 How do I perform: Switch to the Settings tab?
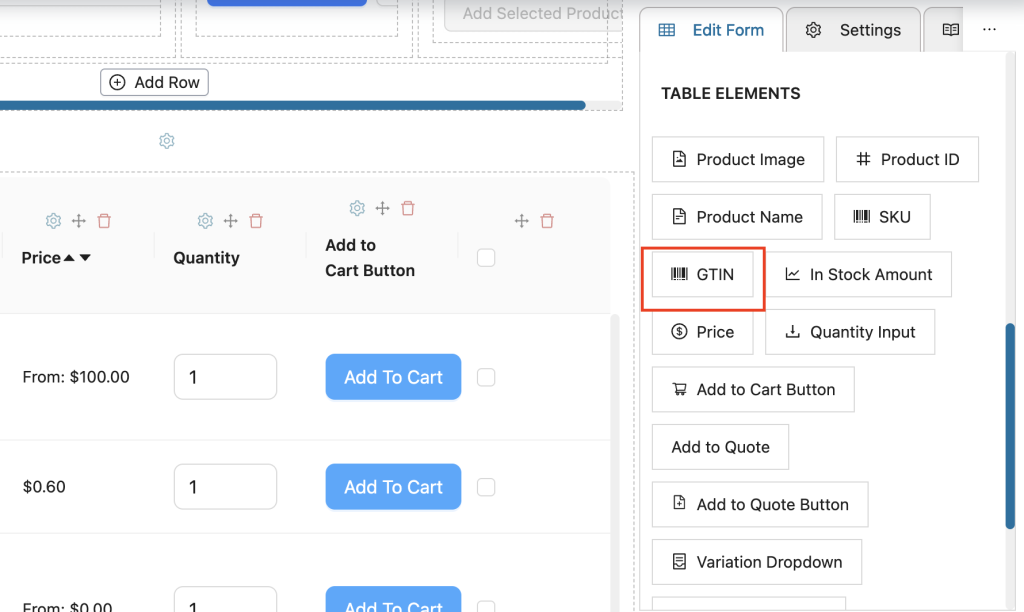click(854, 30)
